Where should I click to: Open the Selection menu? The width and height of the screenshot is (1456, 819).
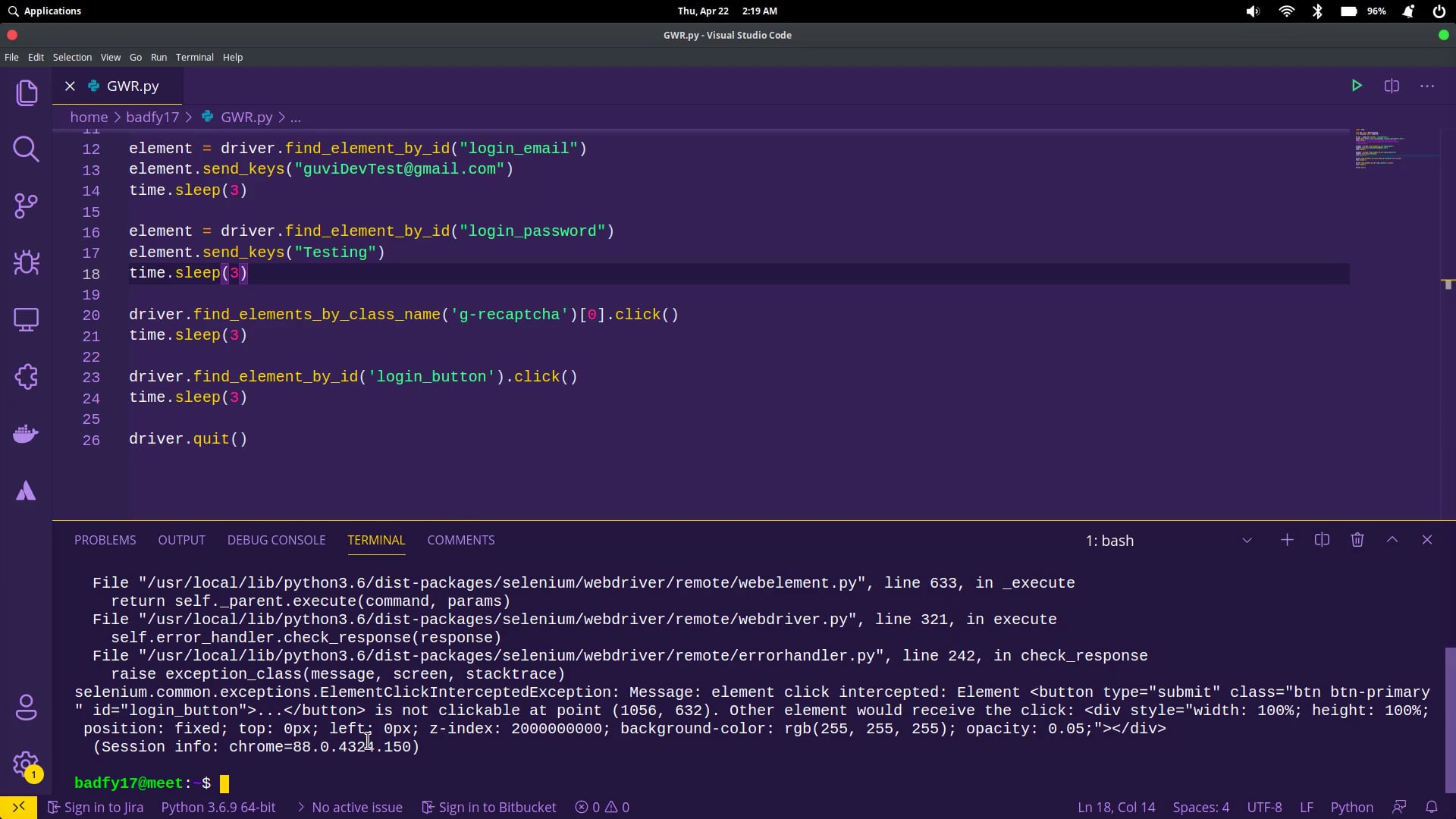click(72, 58)
